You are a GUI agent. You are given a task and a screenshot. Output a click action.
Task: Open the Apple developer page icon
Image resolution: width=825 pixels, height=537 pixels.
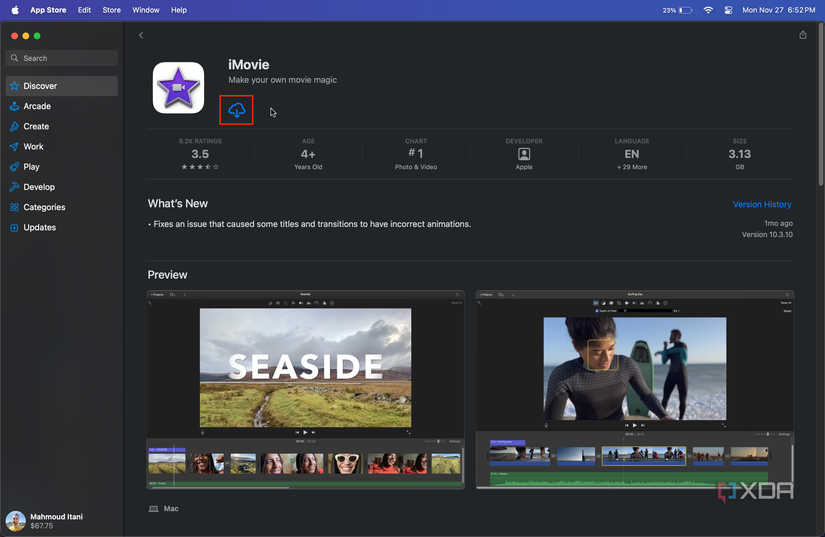pyautogui.click(x=524, y=154)
